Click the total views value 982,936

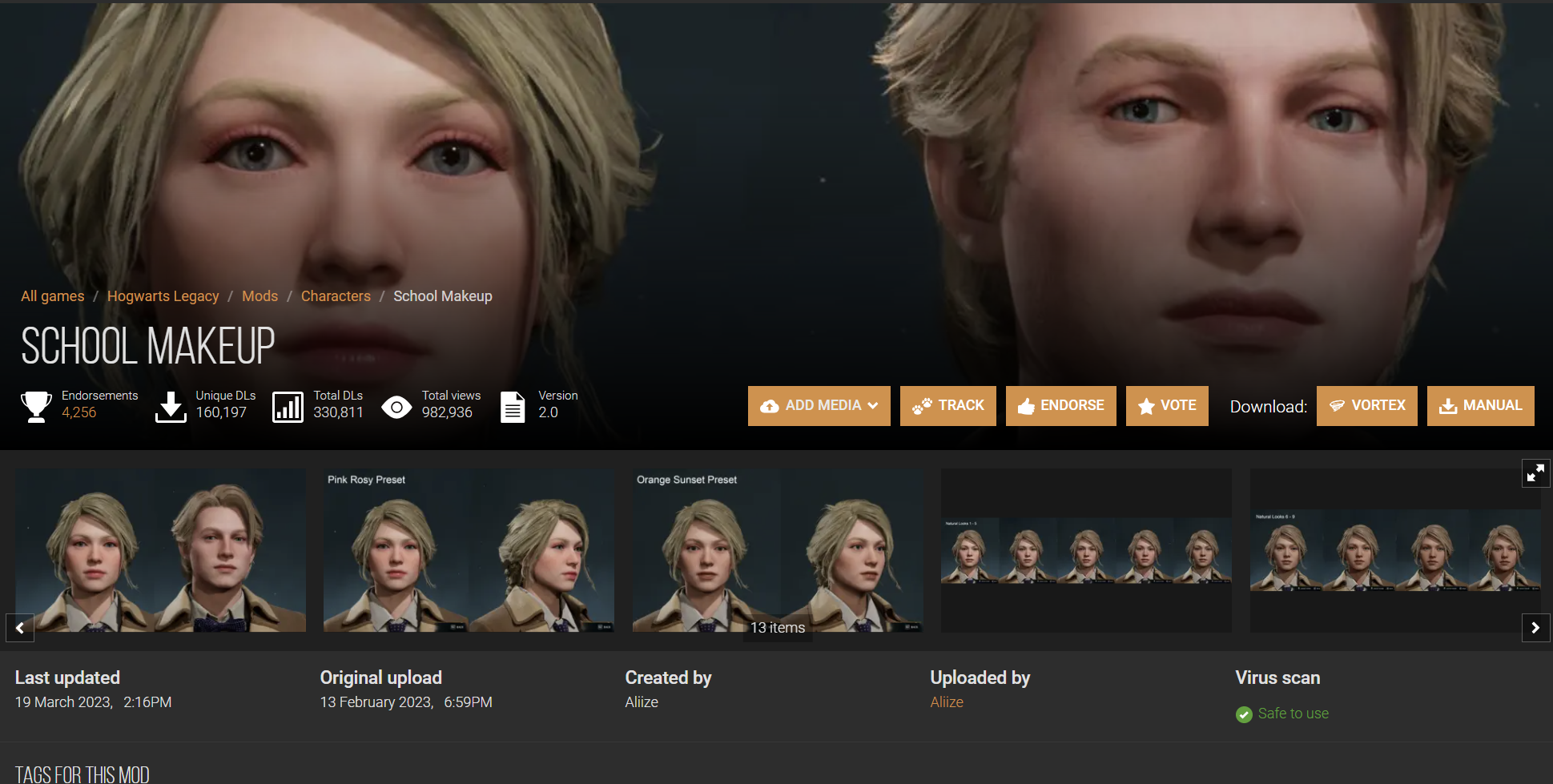447,412
